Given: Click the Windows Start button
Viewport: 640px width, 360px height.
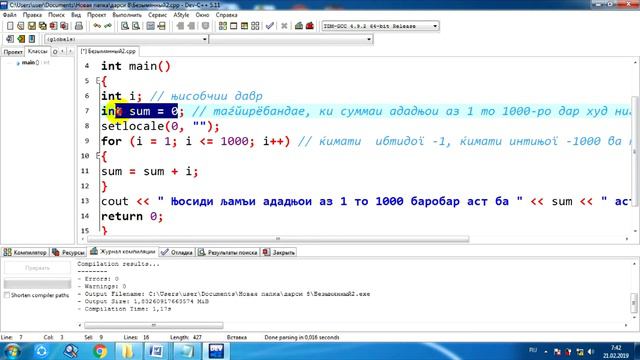Looking at the screenshot, I should pyautogui.click(x=12, y=351).
